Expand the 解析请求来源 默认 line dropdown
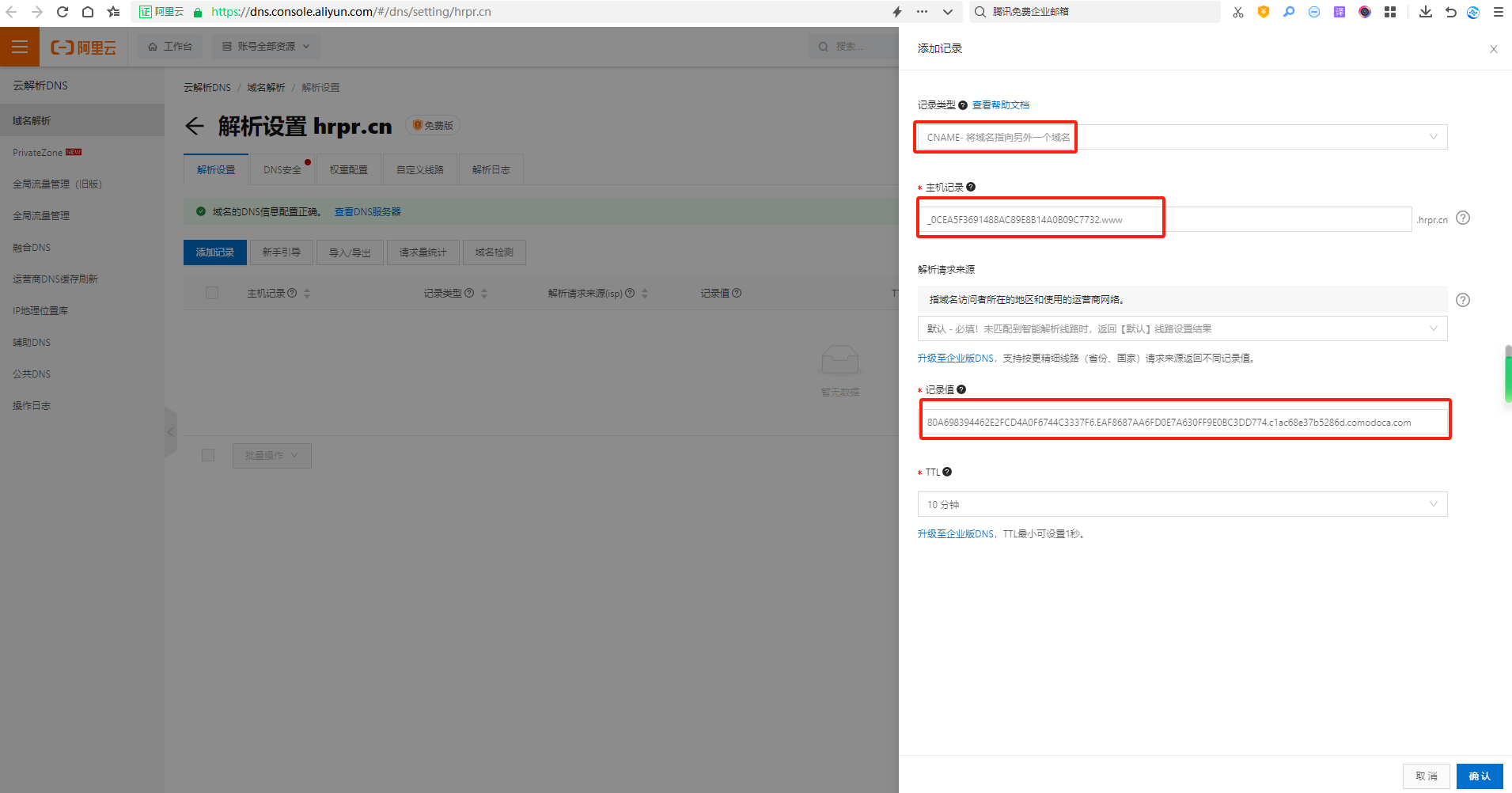 pos(1181,329)
